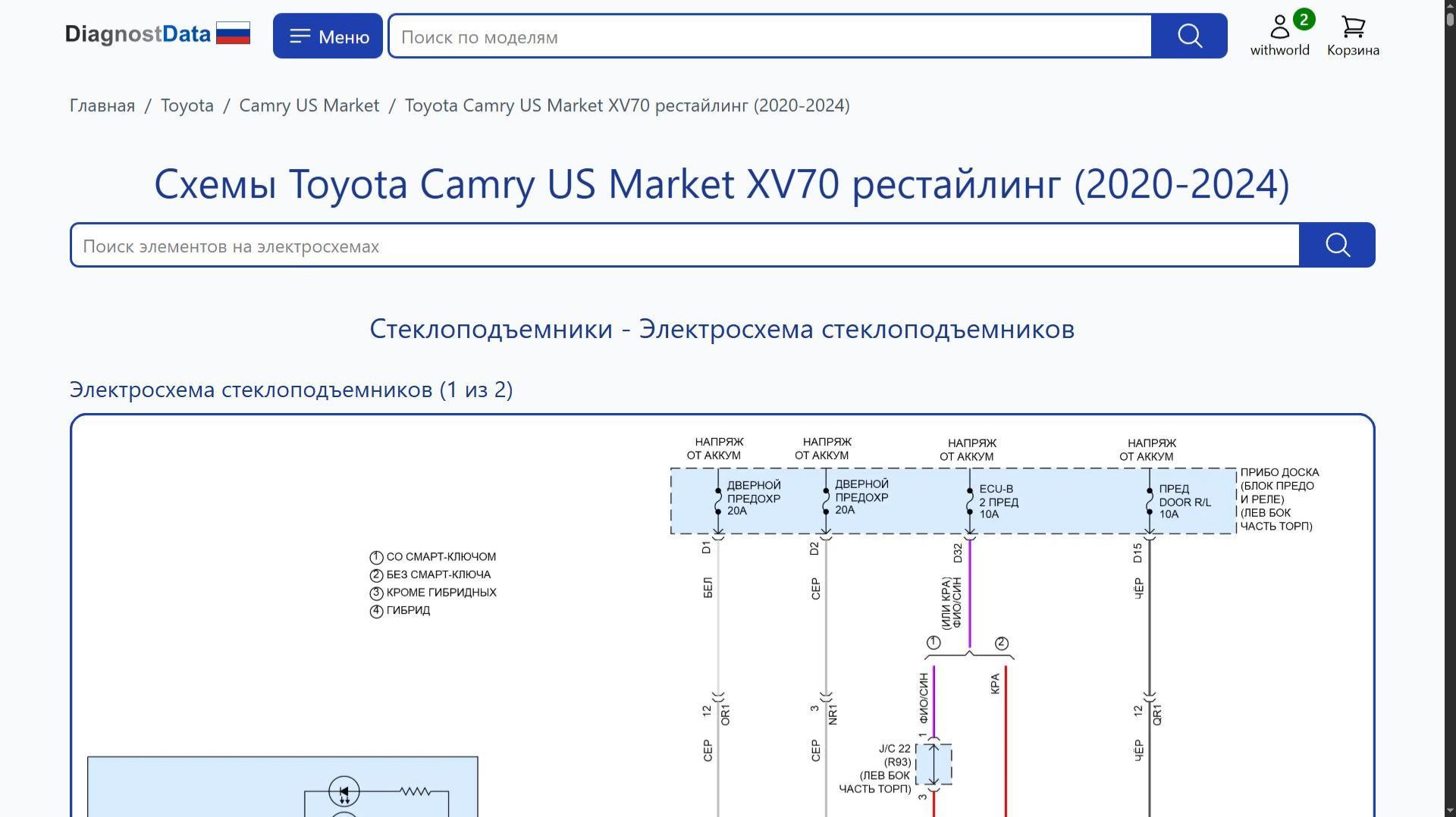Submit the wiring diagram element search
Screen dimensions: 1456x817
1337,245
